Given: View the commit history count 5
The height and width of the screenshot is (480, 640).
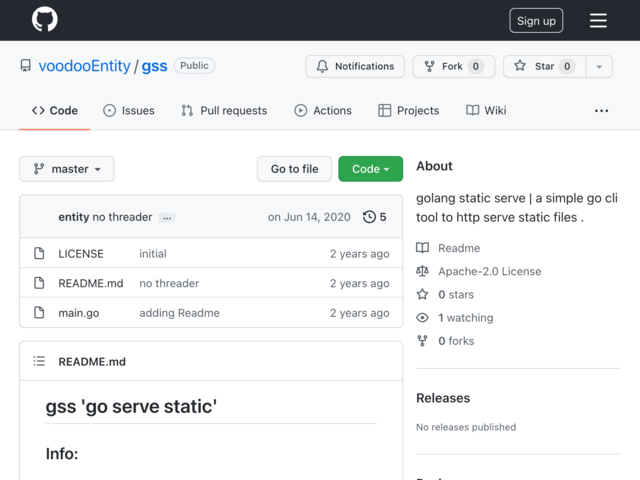Looking at the screenshot, I should [x=375, y=217].
